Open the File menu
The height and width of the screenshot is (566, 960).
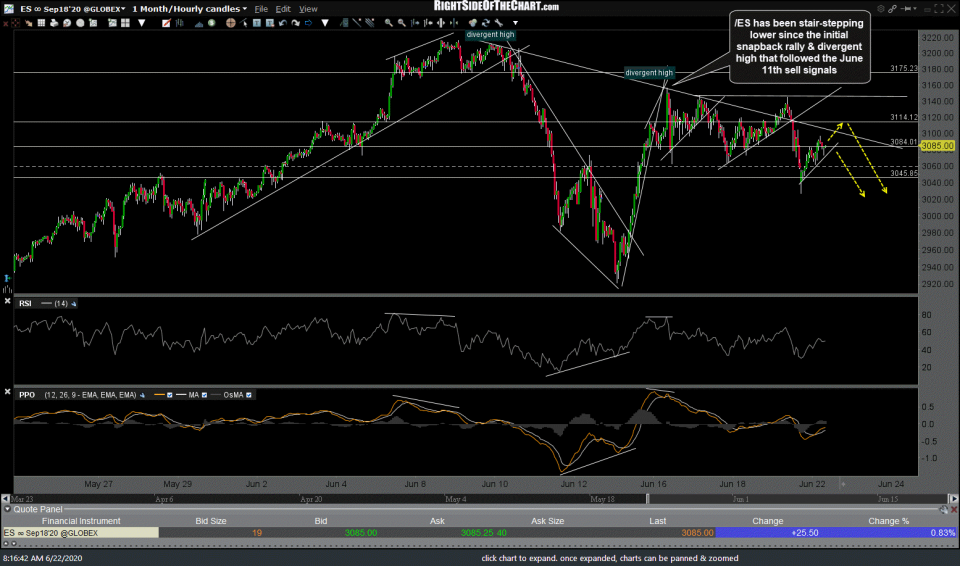point(261,9)
